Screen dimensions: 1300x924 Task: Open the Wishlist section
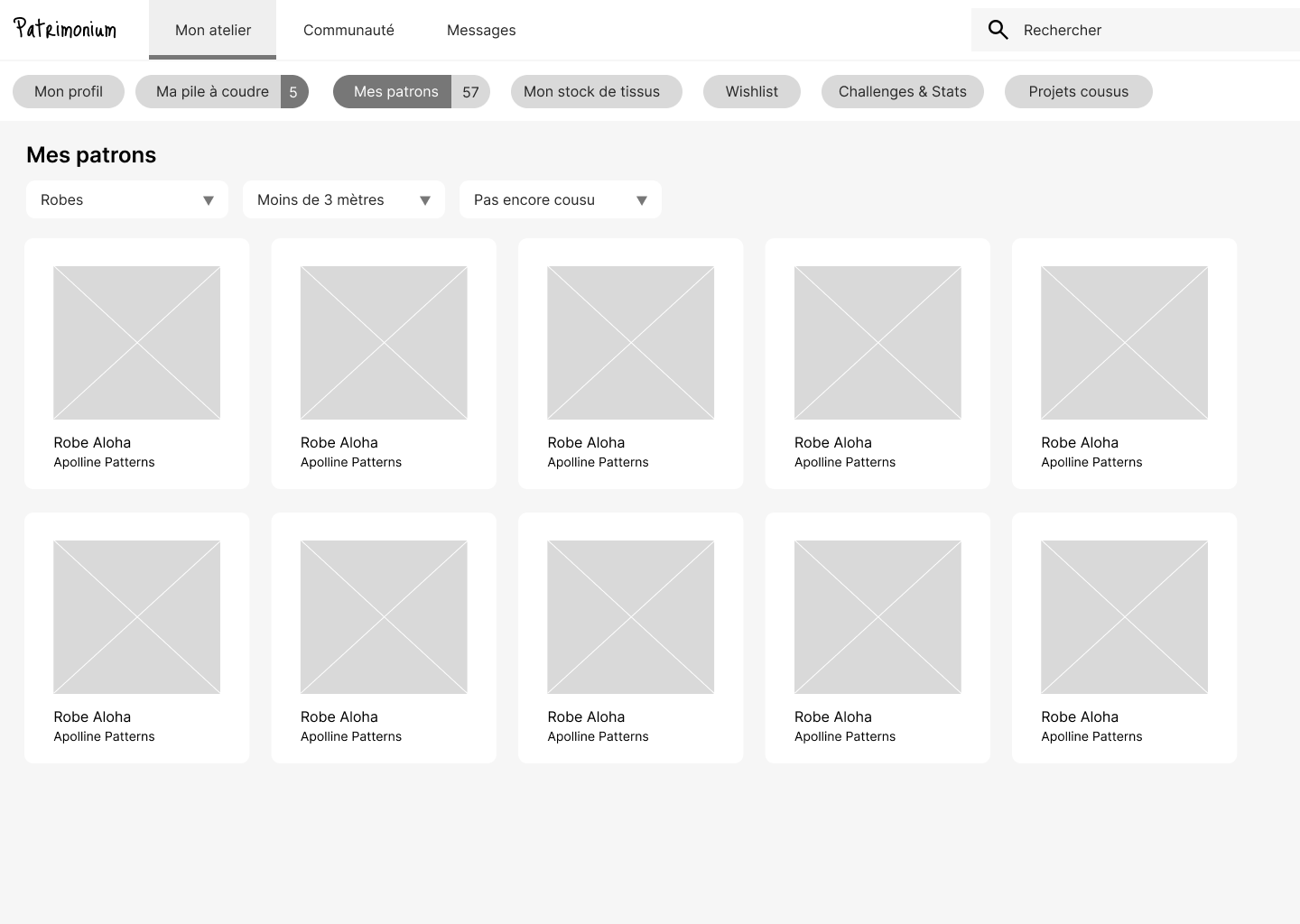click(751, 92)
